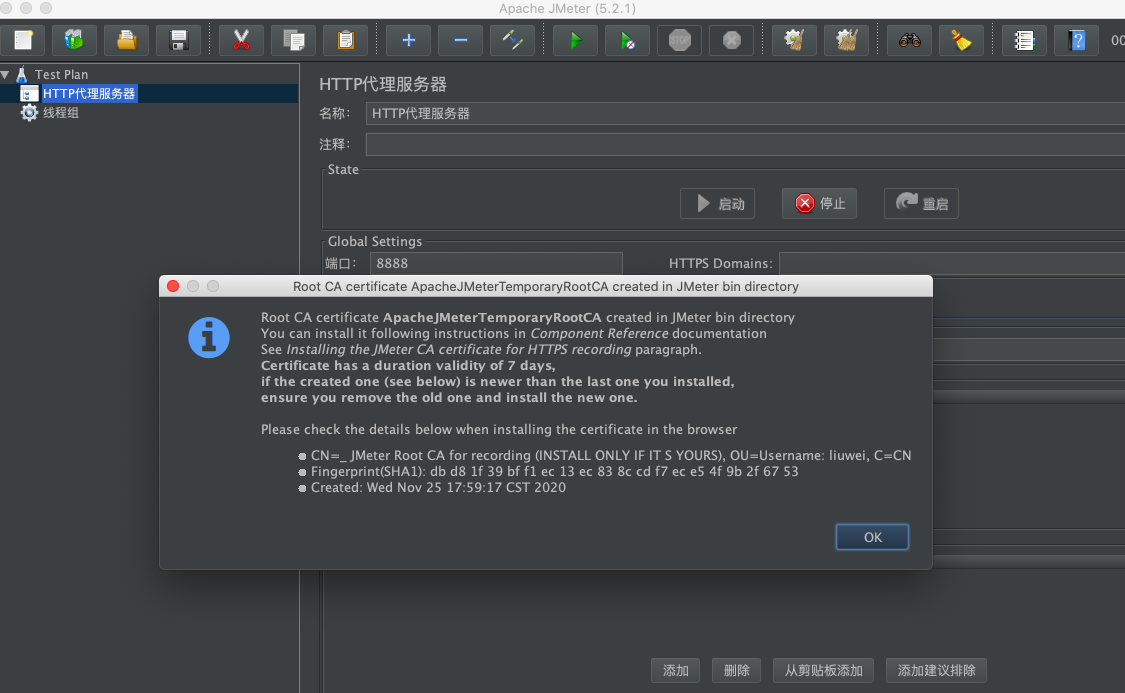The image size is (1125, 693).
Task: Click the Stop sign toolbar icon
Action: 679,40
